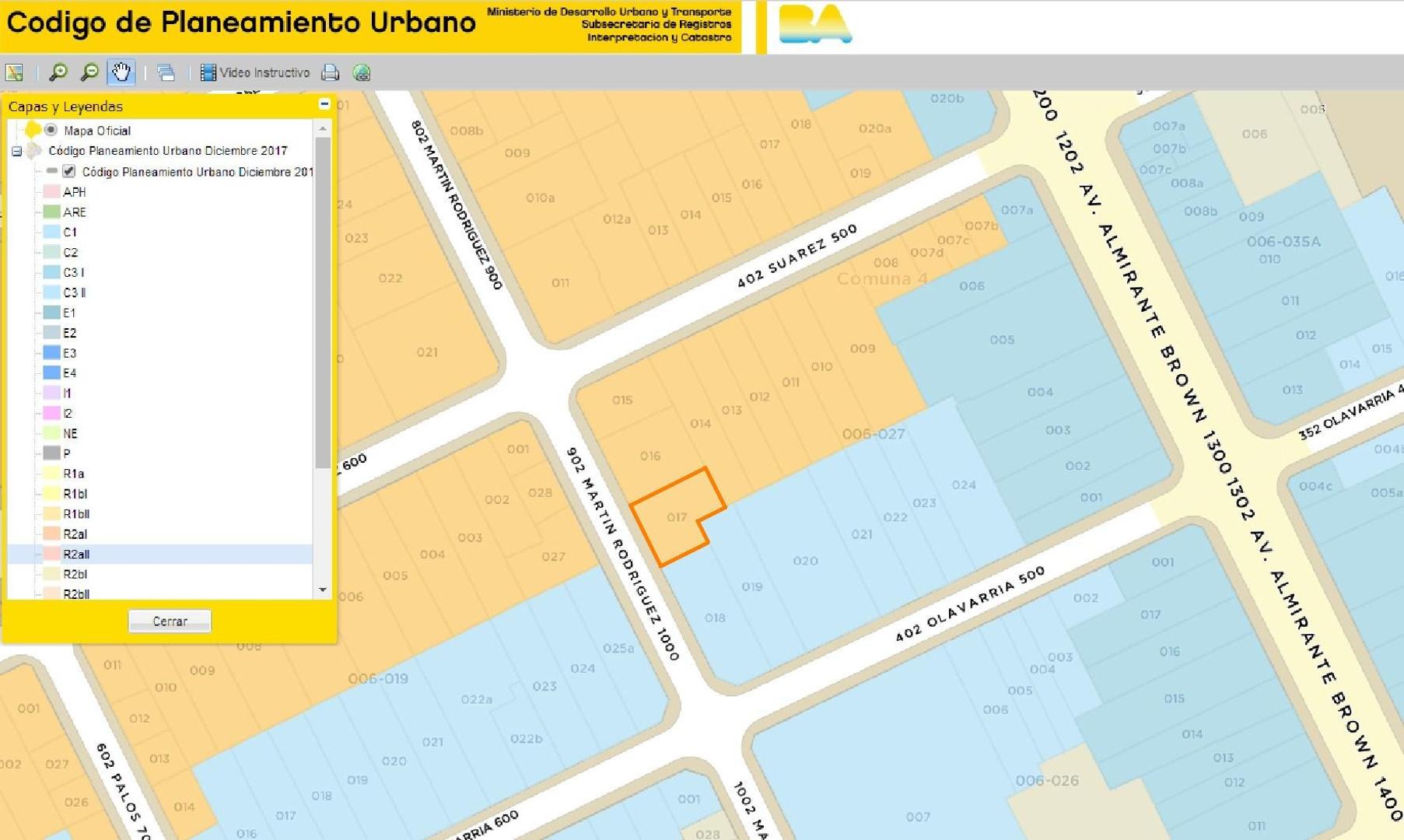Click the 352 OLAVARRIA street label
The image size is (1404, 840).
[1352, 412]
